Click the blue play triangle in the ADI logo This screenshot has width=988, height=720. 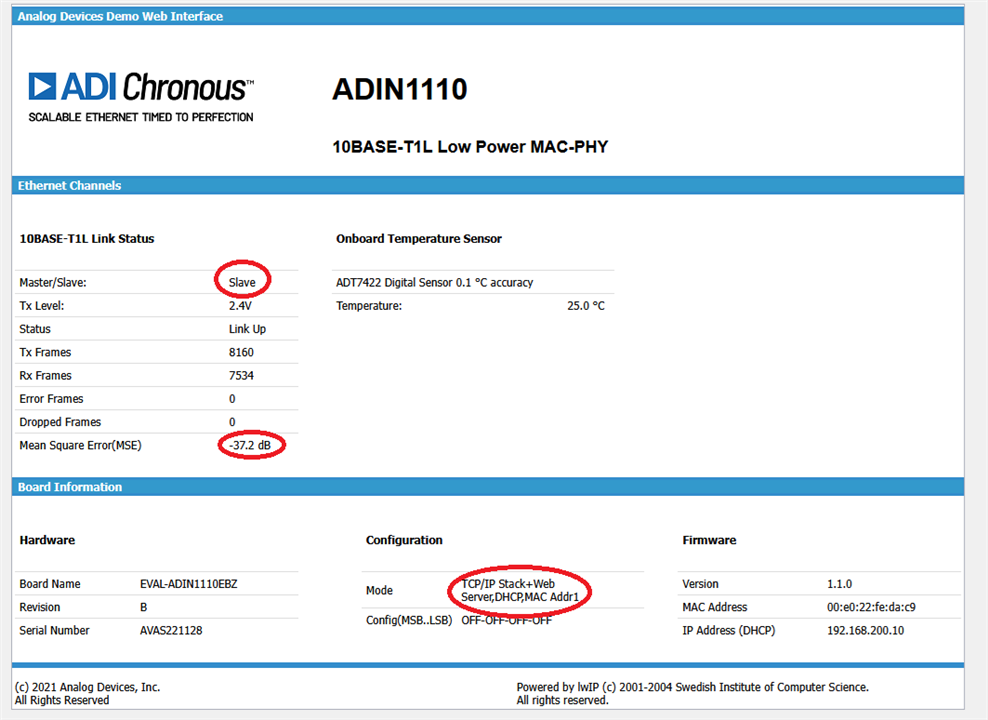[x=40, y=87]
